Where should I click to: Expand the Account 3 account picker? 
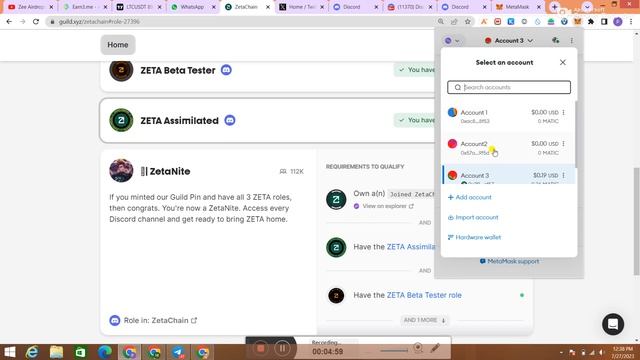coord(509,40)
